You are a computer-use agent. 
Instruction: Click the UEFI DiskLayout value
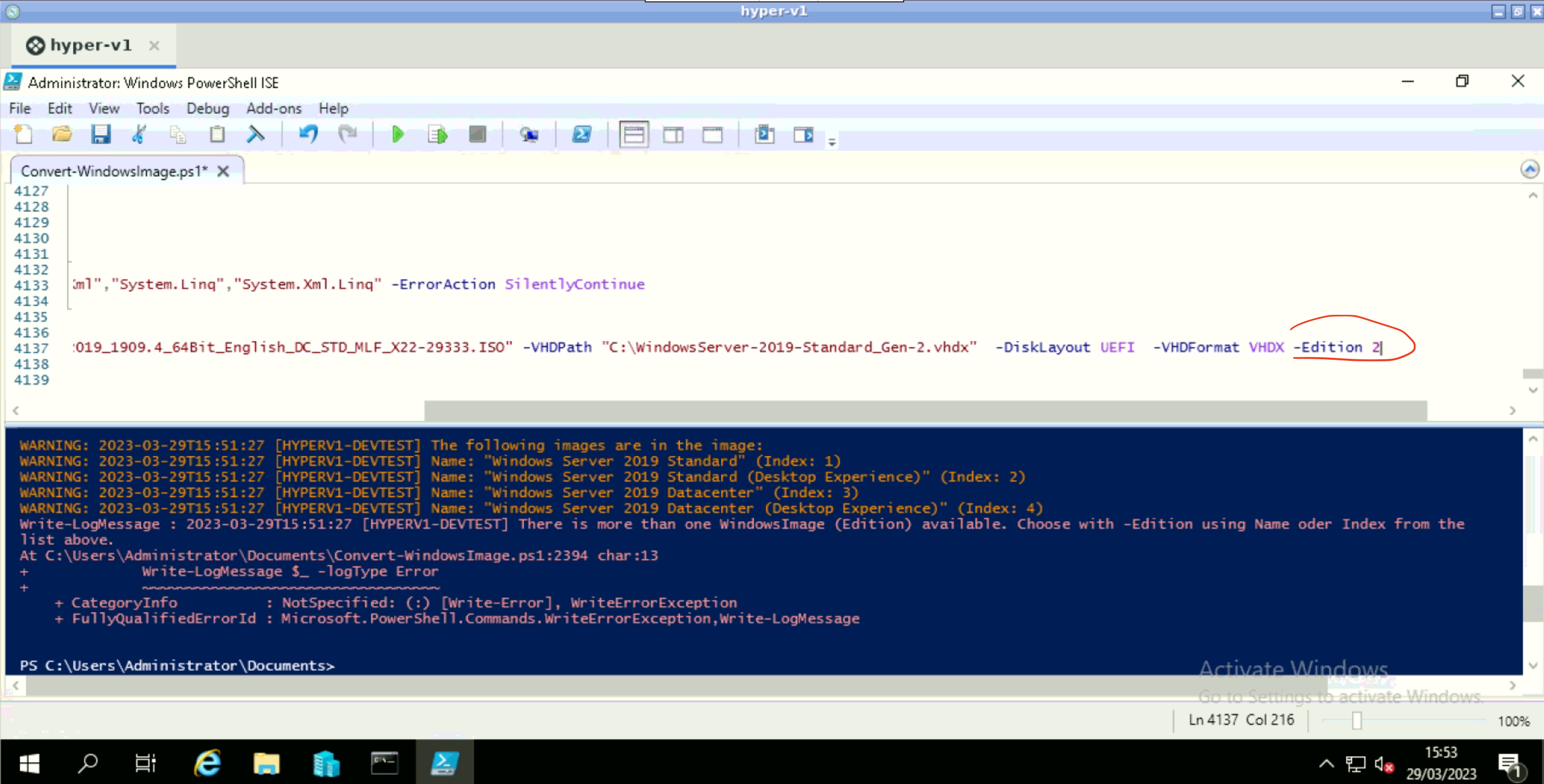click(1117, 347)
